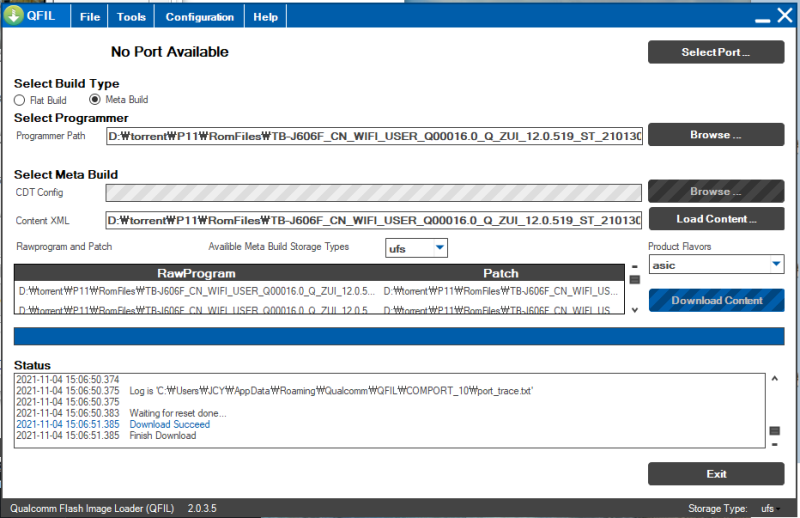The image size is (800, 518).
Task: Click the Waiting for reset done log line
Action: tap(178, 413)
